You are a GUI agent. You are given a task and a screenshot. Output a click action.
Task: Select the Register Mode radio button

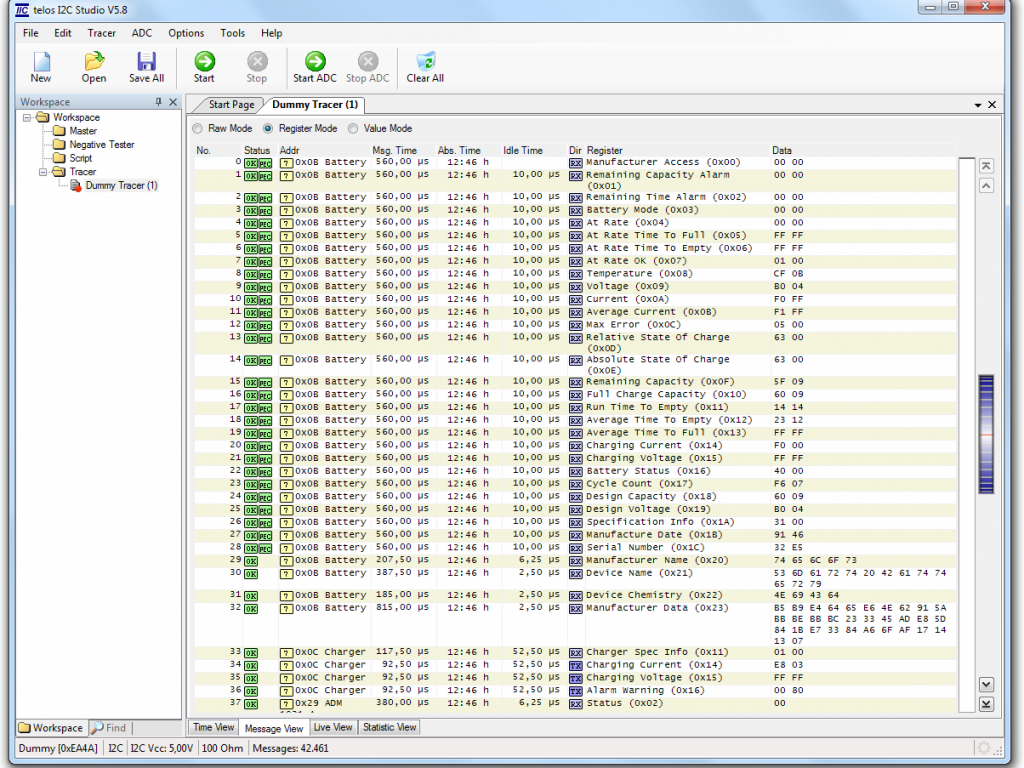[268, 129]
